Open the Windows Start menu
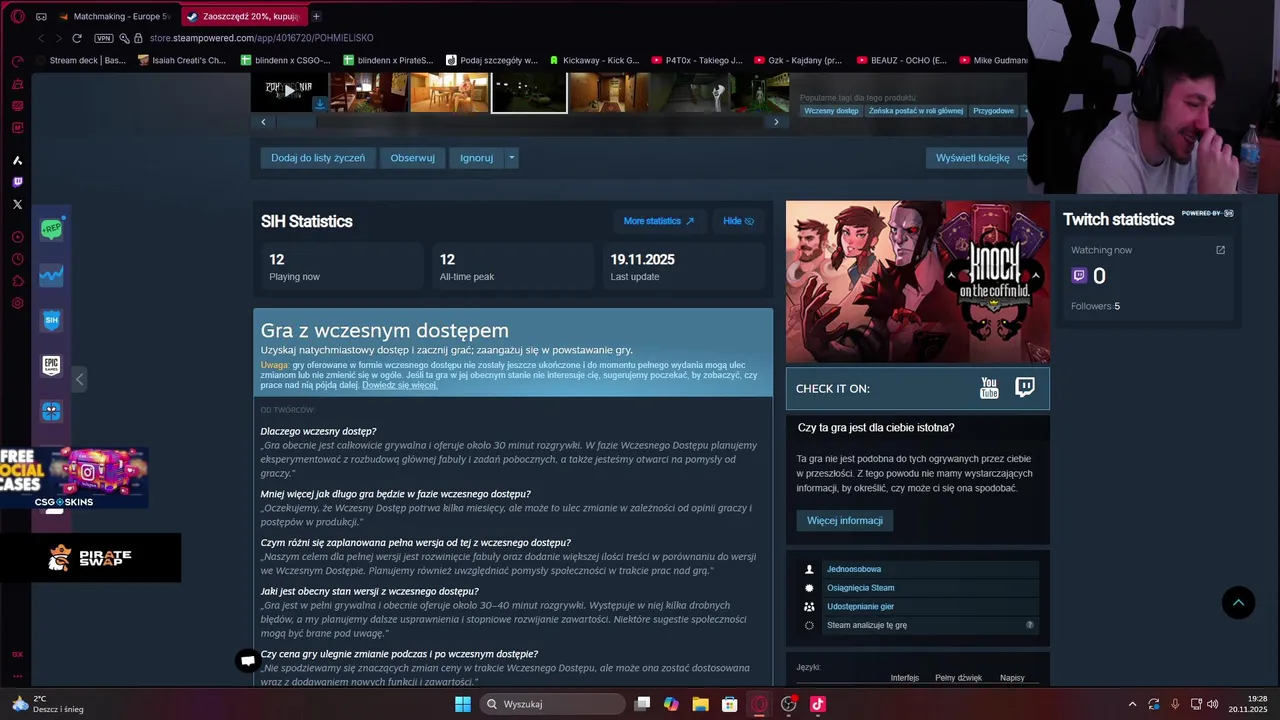Viewport: 1280px width, 720px height. pos(463,704)
